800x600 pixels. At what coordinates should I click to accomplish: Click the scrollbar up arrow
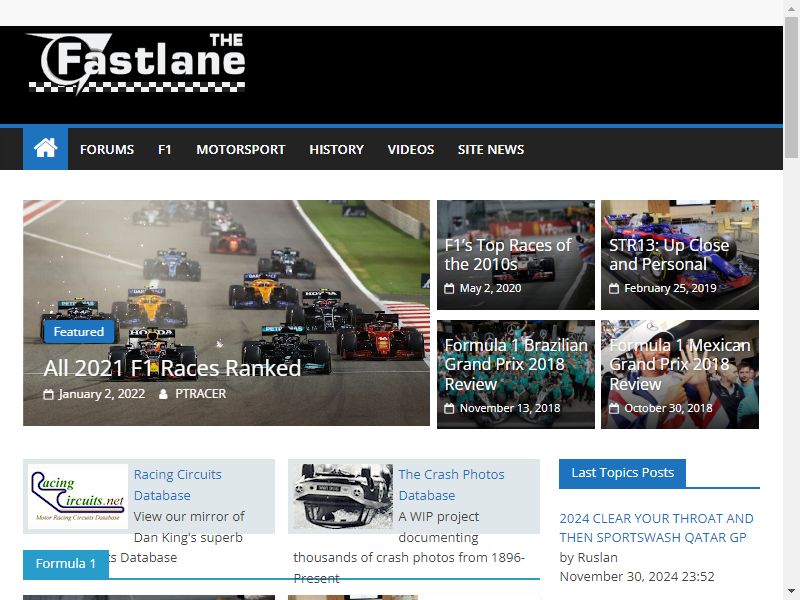click(791, 7)
